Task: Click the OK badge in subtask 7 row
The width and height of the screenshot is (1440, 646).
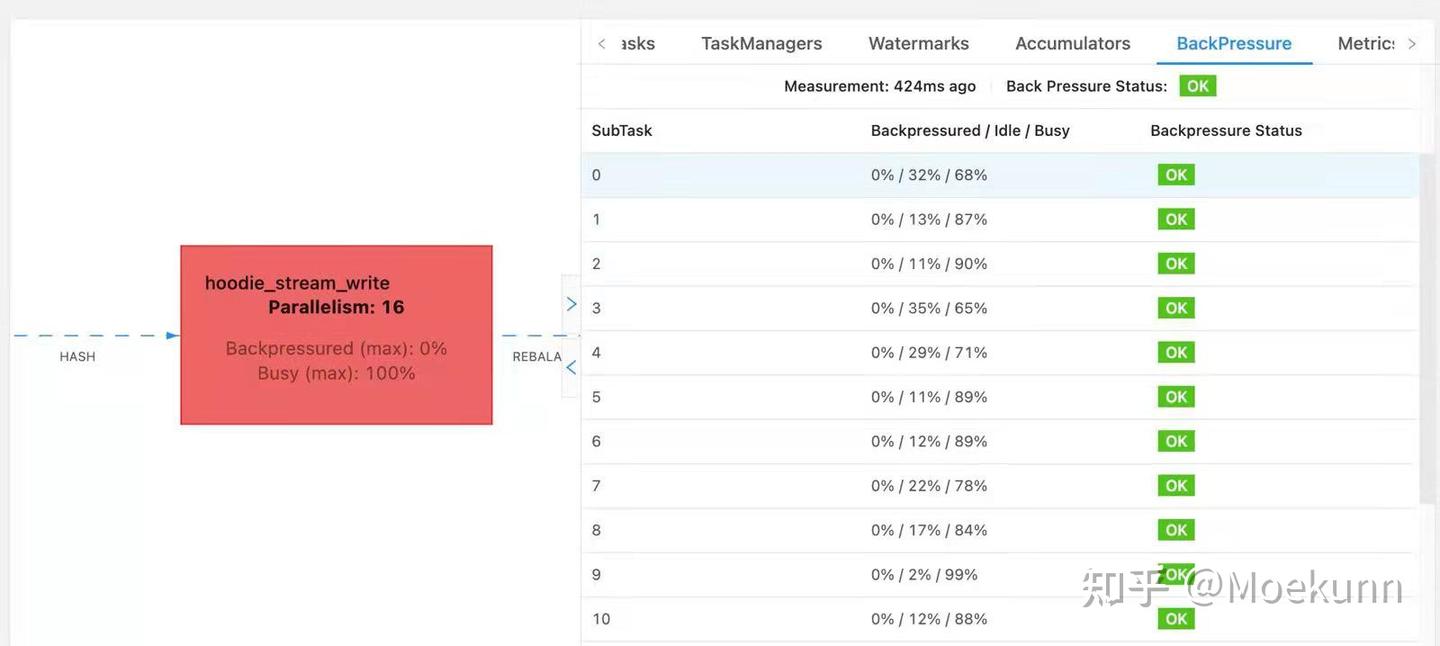Action: (1176, 486)
